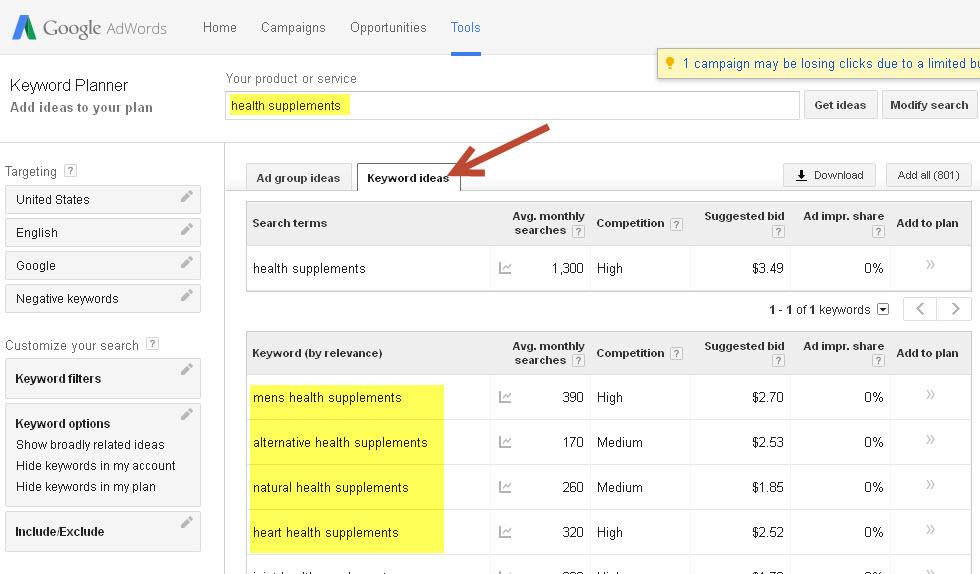The height and width of the screenshot is (574, 980).
Task: Edit Include/Exclude via pencil icon
Action: click(x=186, y=523)
